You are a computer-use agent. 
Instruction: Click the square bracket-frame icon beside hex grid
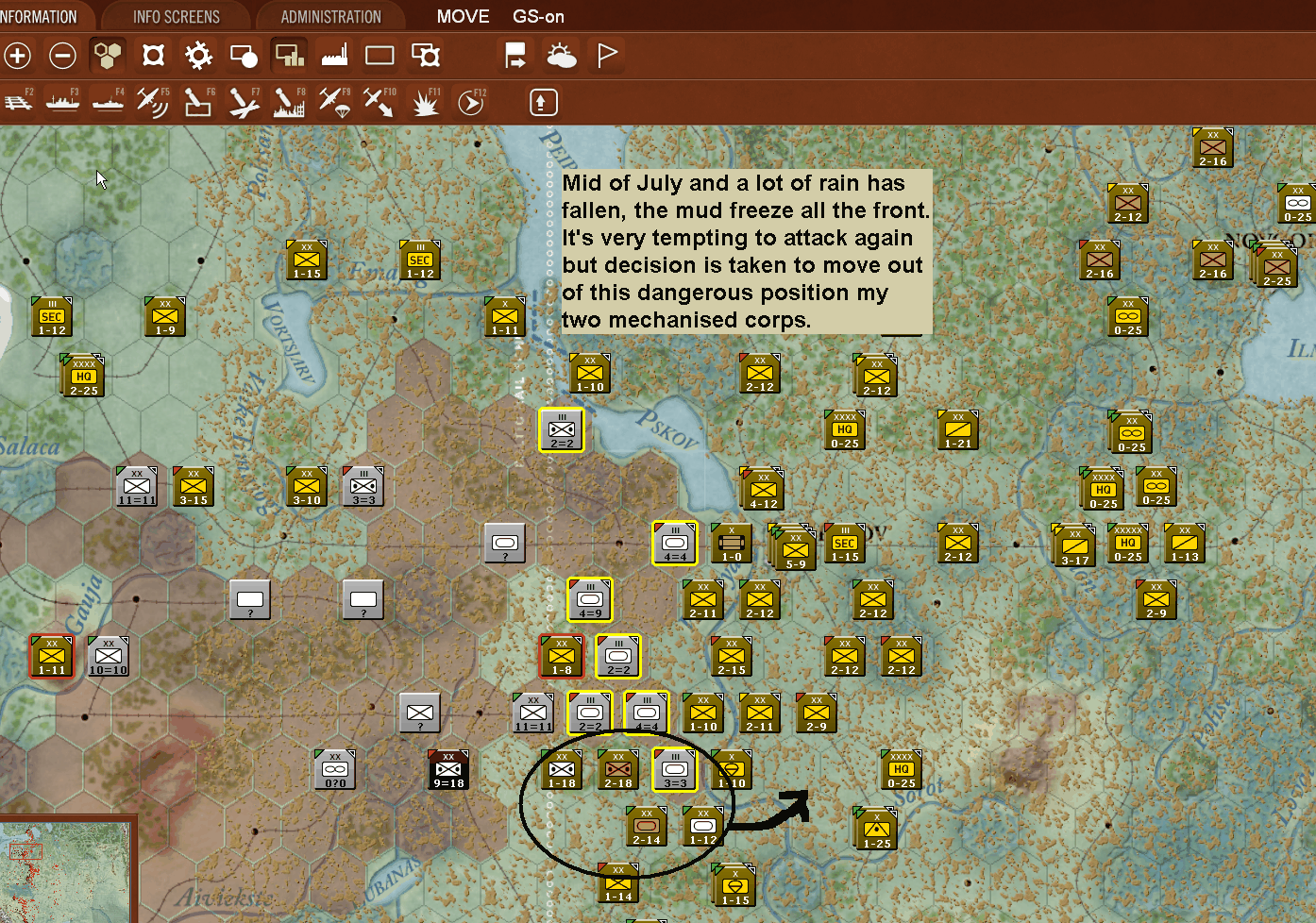click(x=153, y=56)
